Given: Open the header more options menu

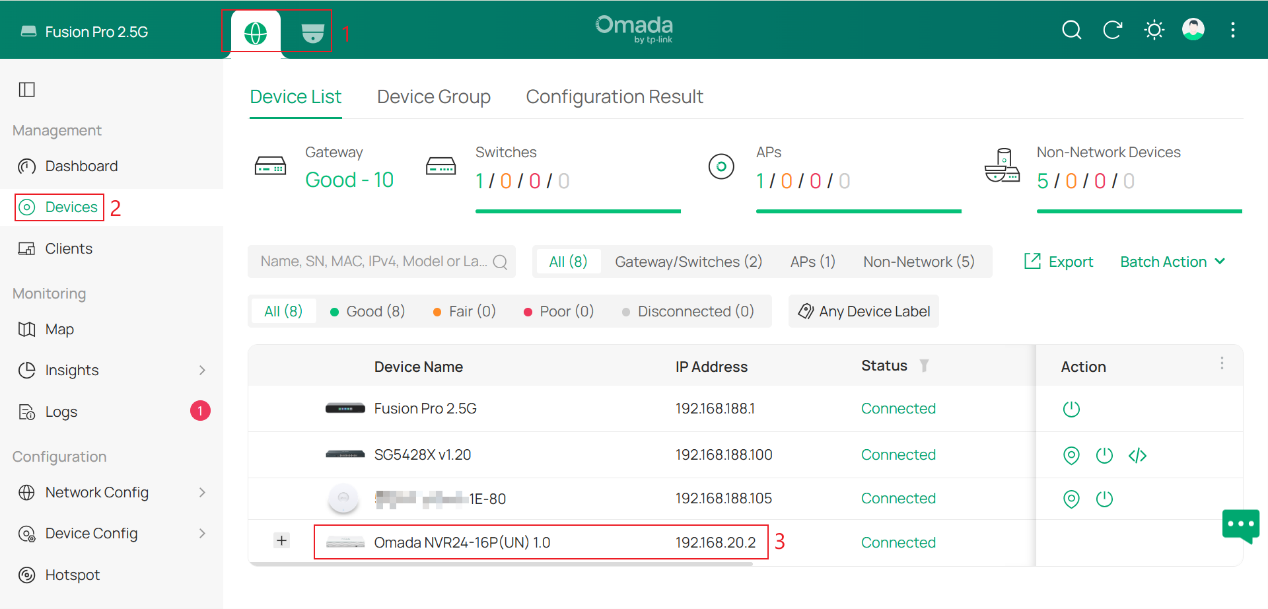Looking at the screenshot, I should (x=1233, y=30).
